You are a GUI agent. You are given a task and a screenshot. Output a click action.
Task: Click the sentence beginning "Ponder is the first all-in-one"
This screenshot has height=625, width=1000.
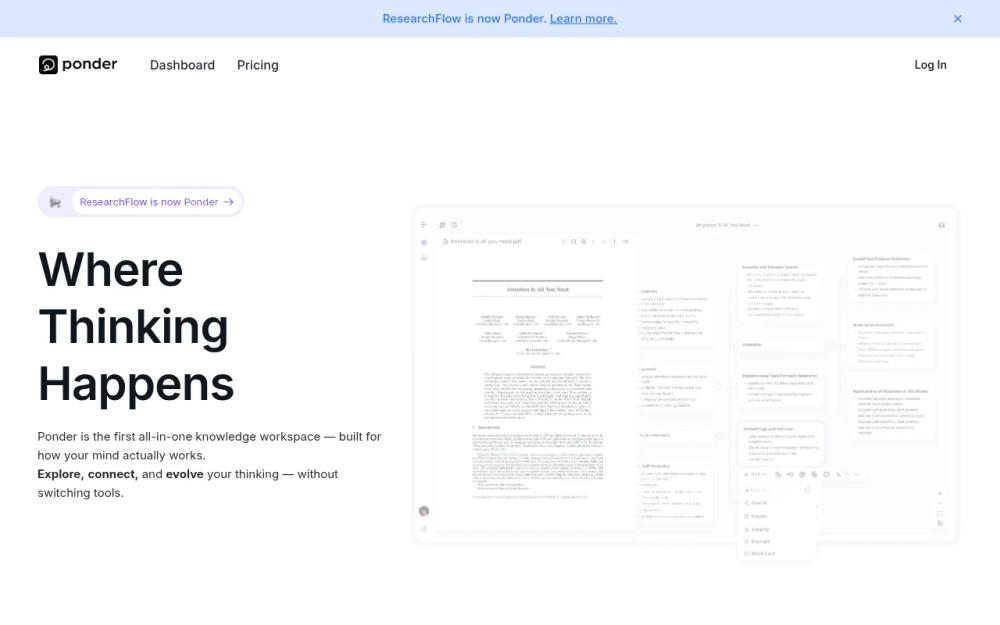(209, 446)
